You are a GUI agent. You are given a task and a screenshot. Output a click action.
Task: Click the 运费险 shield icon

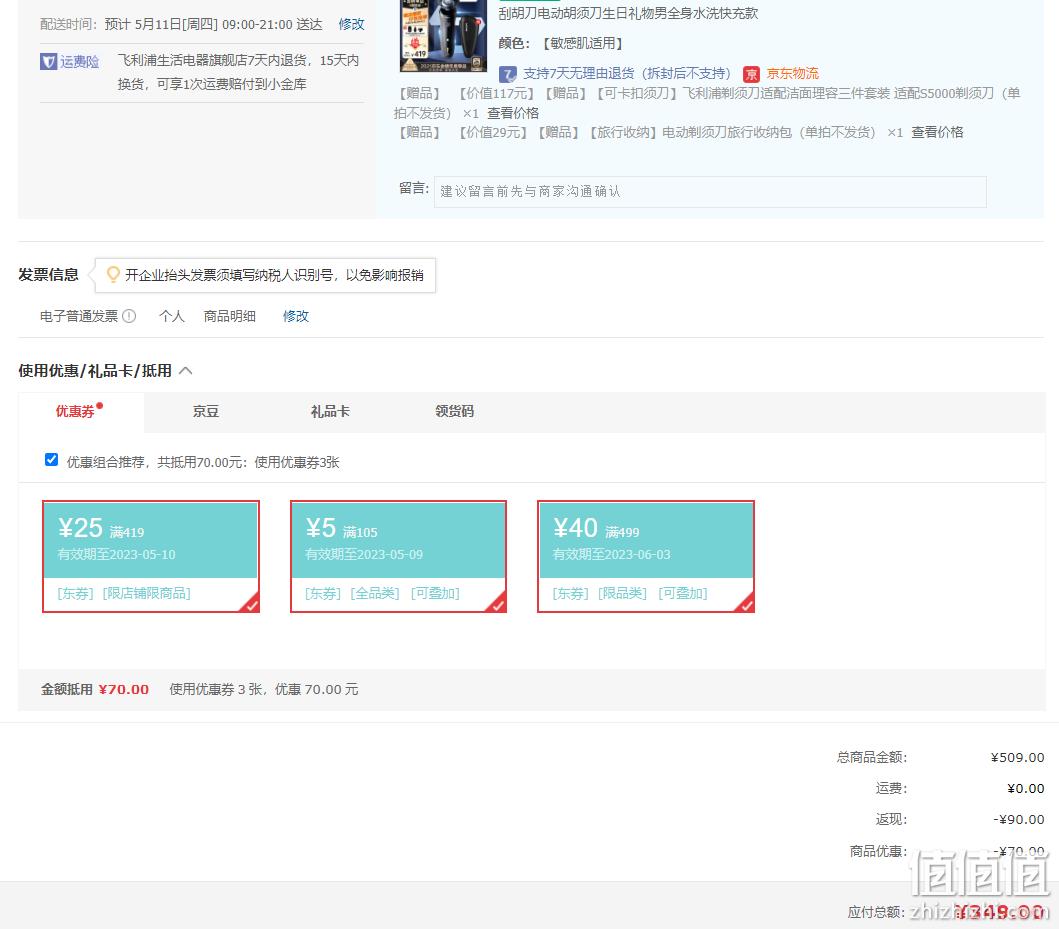click(48, 61)
